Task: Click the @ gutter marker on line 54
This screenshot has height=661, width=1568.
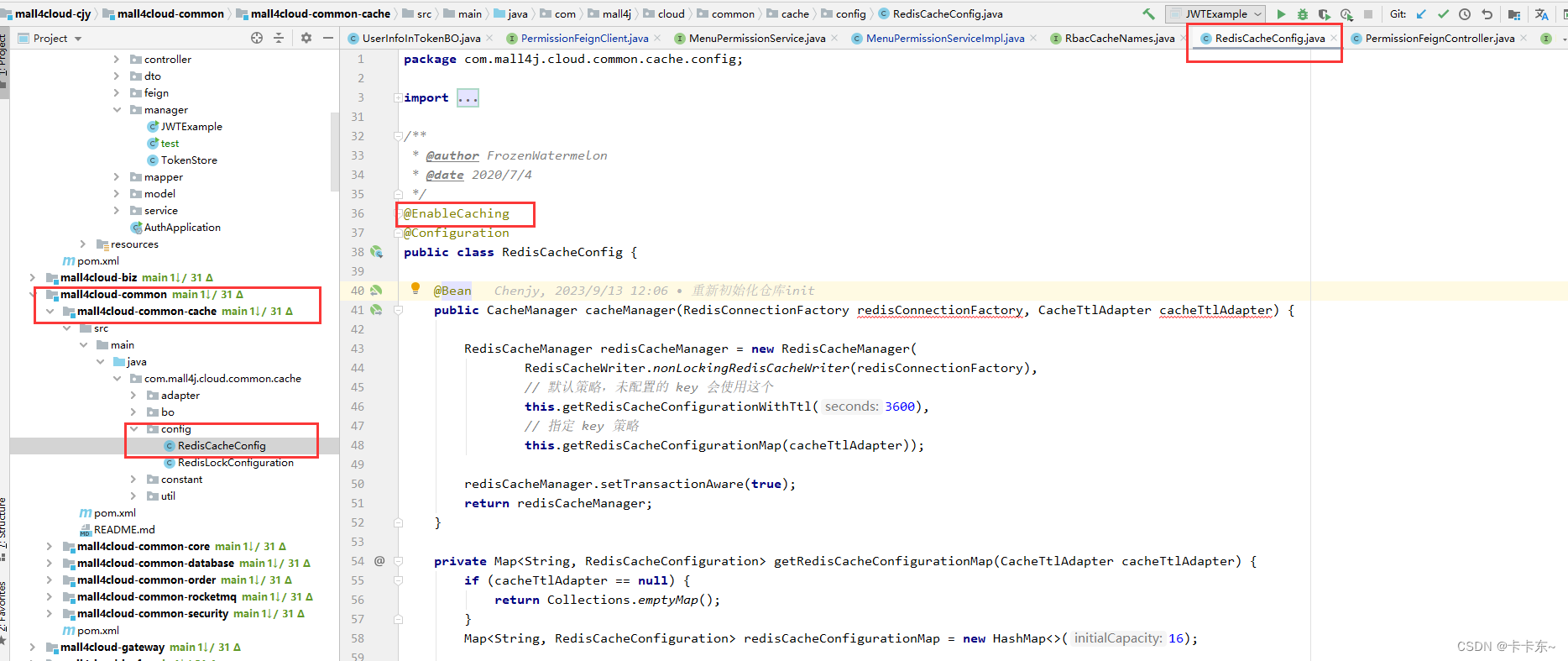Action: [379, 560]
